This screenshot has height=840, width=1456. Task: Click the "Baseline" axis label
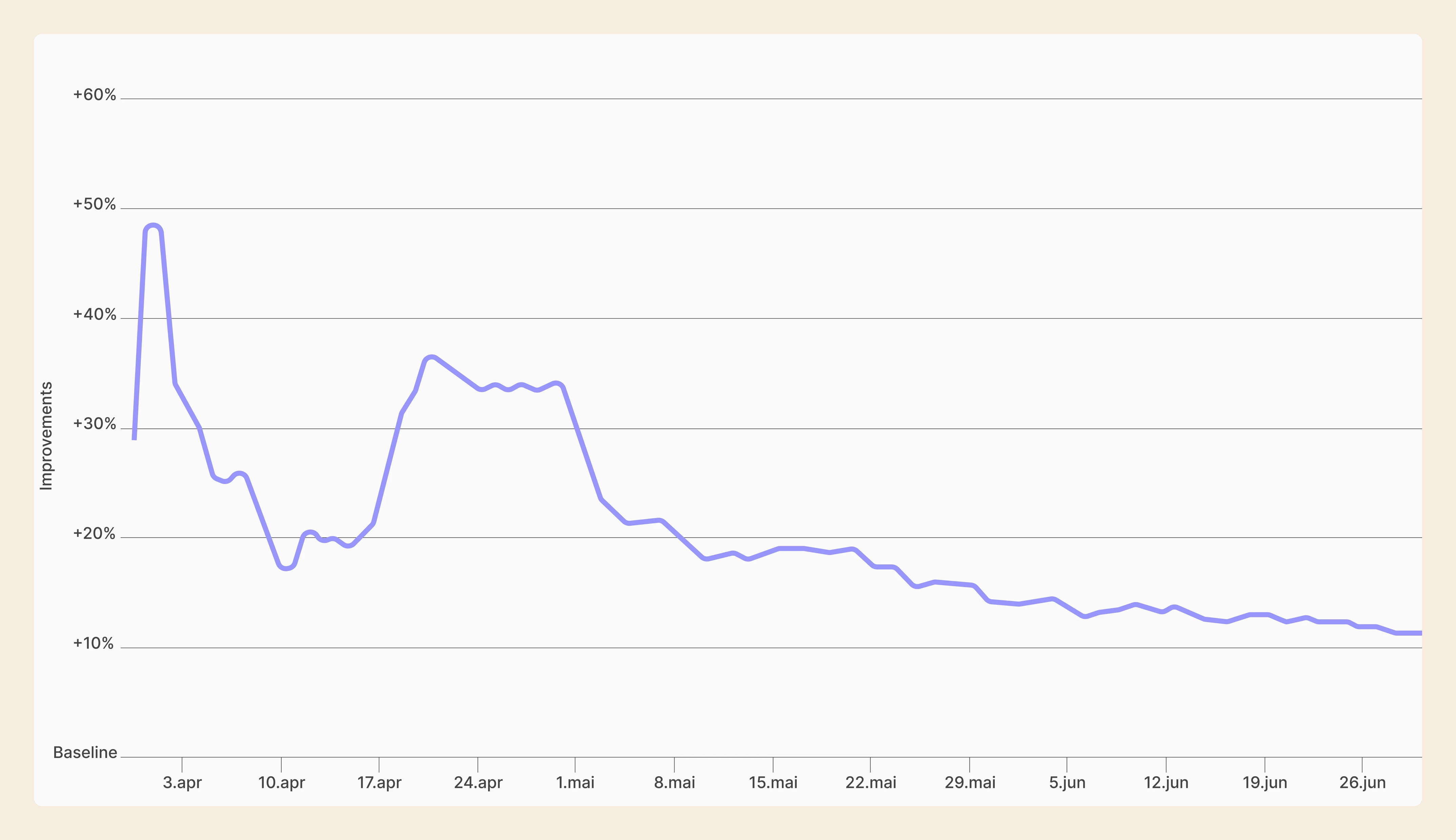tap(85, 752)
